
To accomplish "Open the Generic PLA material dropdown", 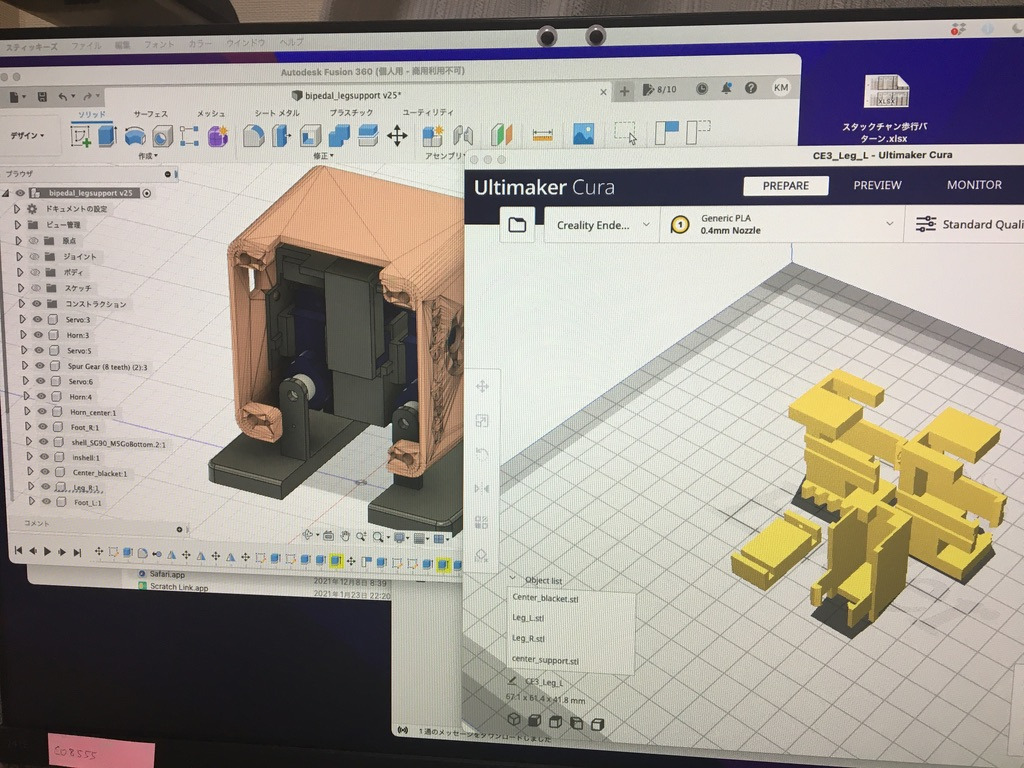I will point(782,224).
